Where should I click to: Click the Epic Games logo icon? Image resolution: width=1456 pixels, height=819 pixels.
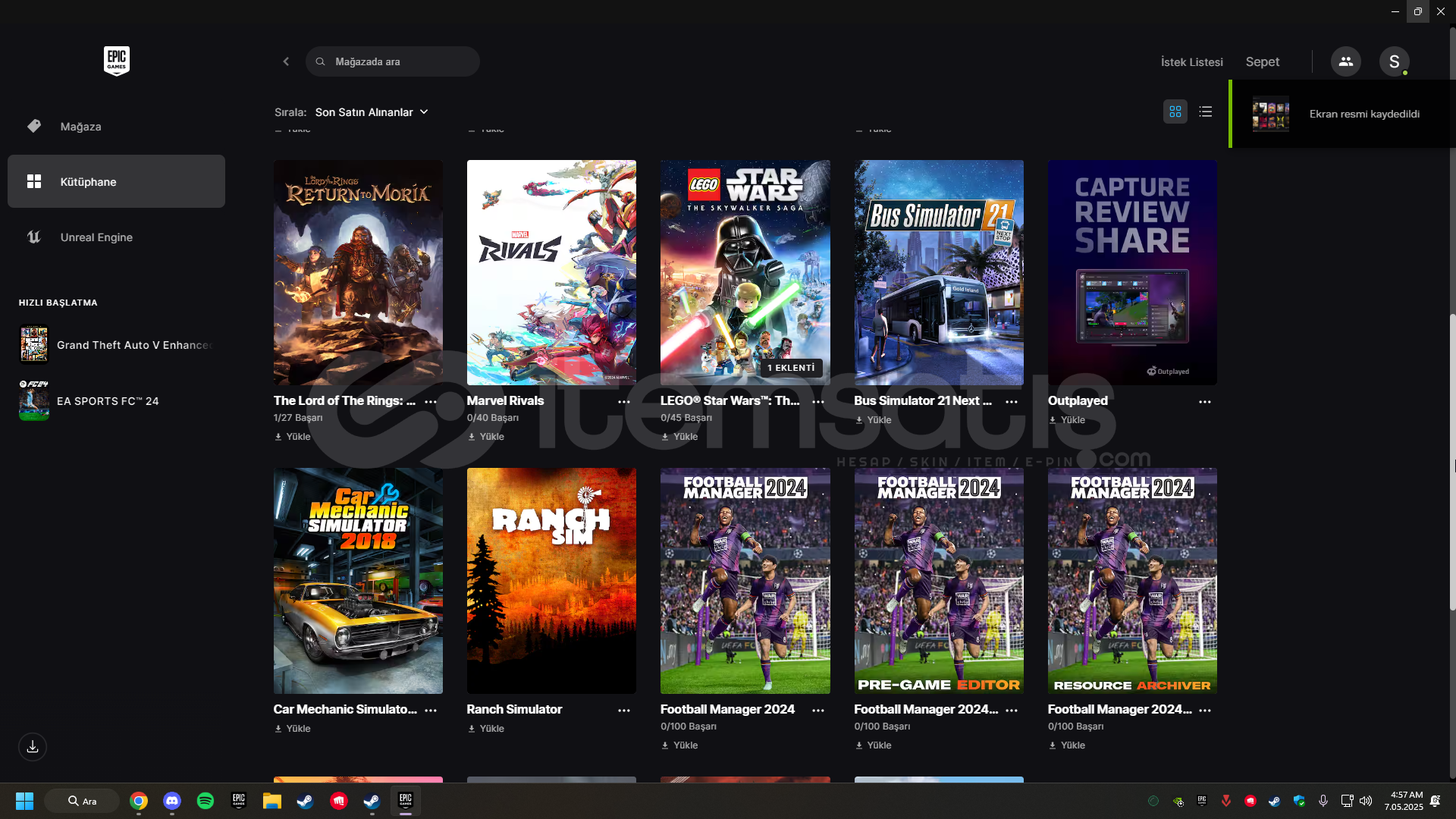point(116,61)
